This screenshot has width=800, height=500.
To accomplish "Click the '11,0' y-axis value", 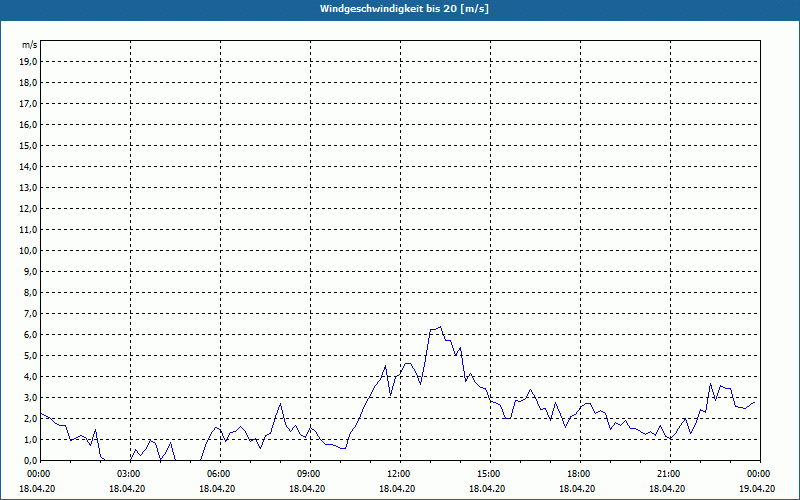I will click(28, 230).
